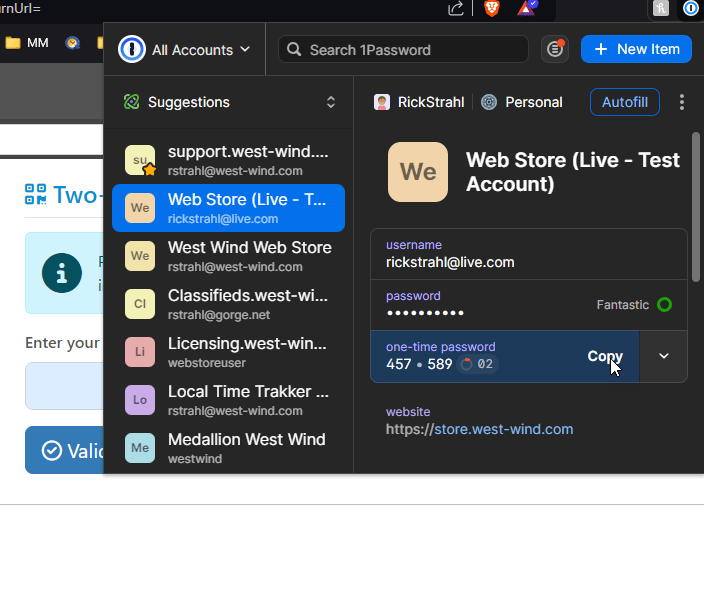The width and height of the screenshot is (704, 611).
Task: Expand the one-time password options chevron
Action: 663,356
